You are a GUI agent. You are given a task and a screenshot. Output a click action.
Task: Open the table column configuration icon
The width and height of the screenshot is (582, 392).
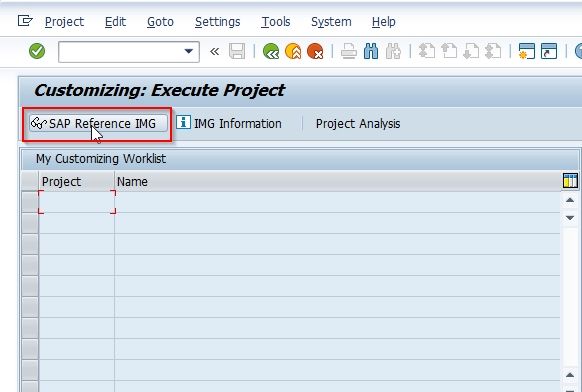tap(570, 181)
